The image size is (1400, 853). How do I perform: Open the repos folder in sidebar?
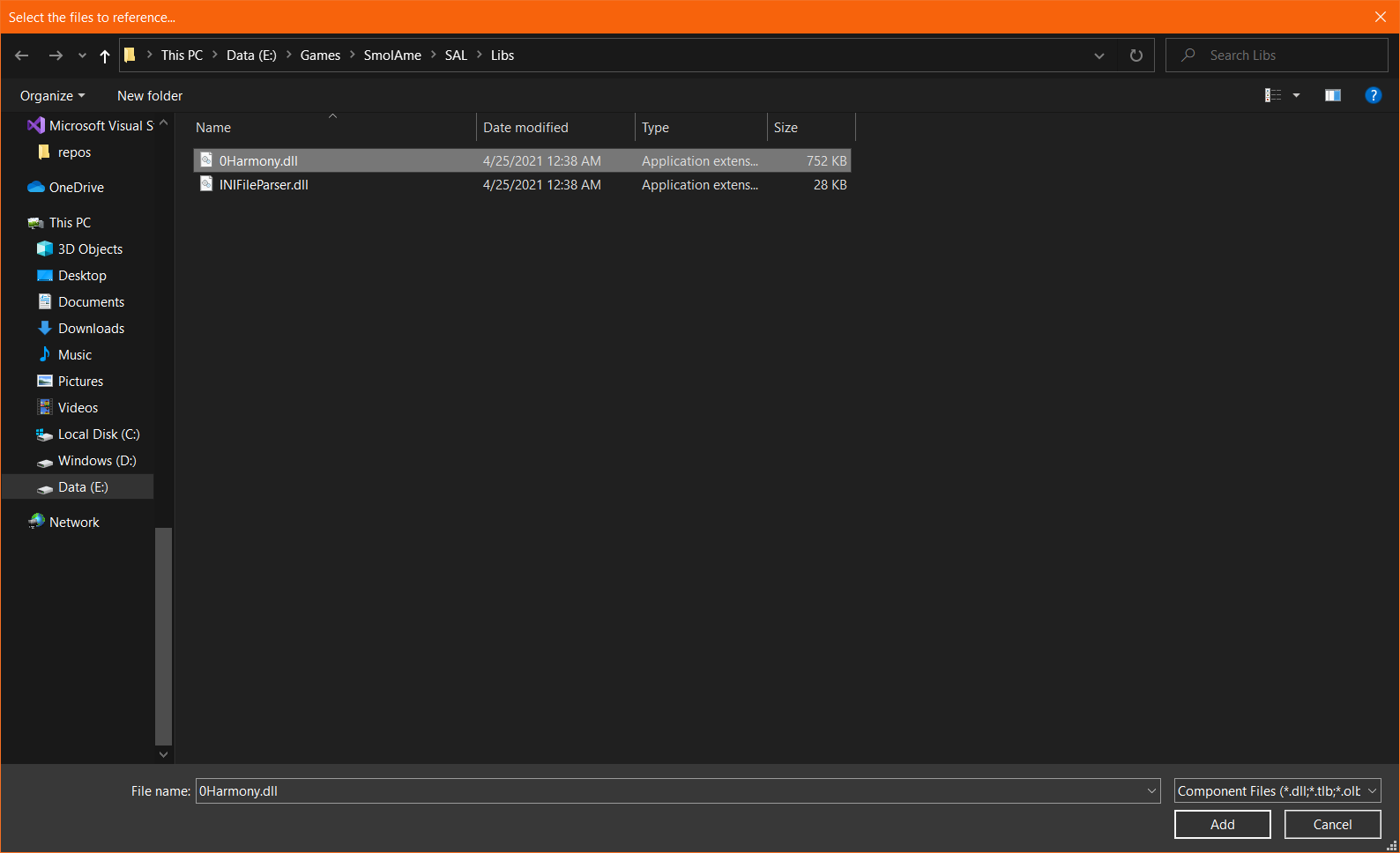coord(66,152)
